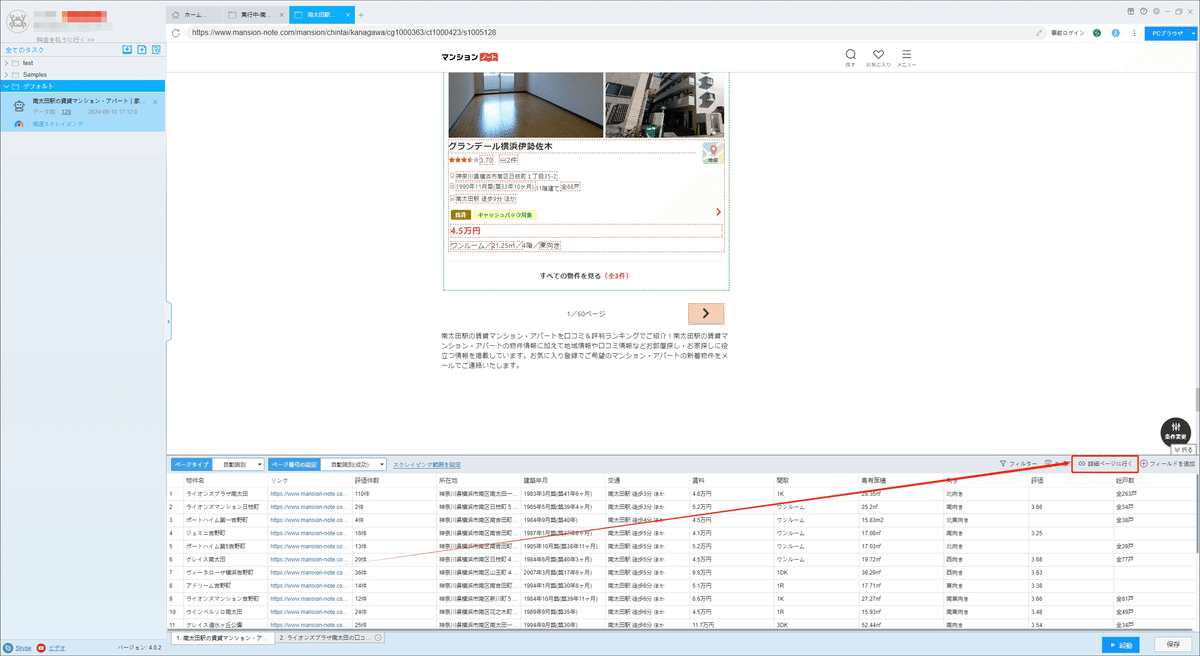This screenshot has height=656, width=1200.
Task: Remove the task with its X in sidebar
Action: 155,101
